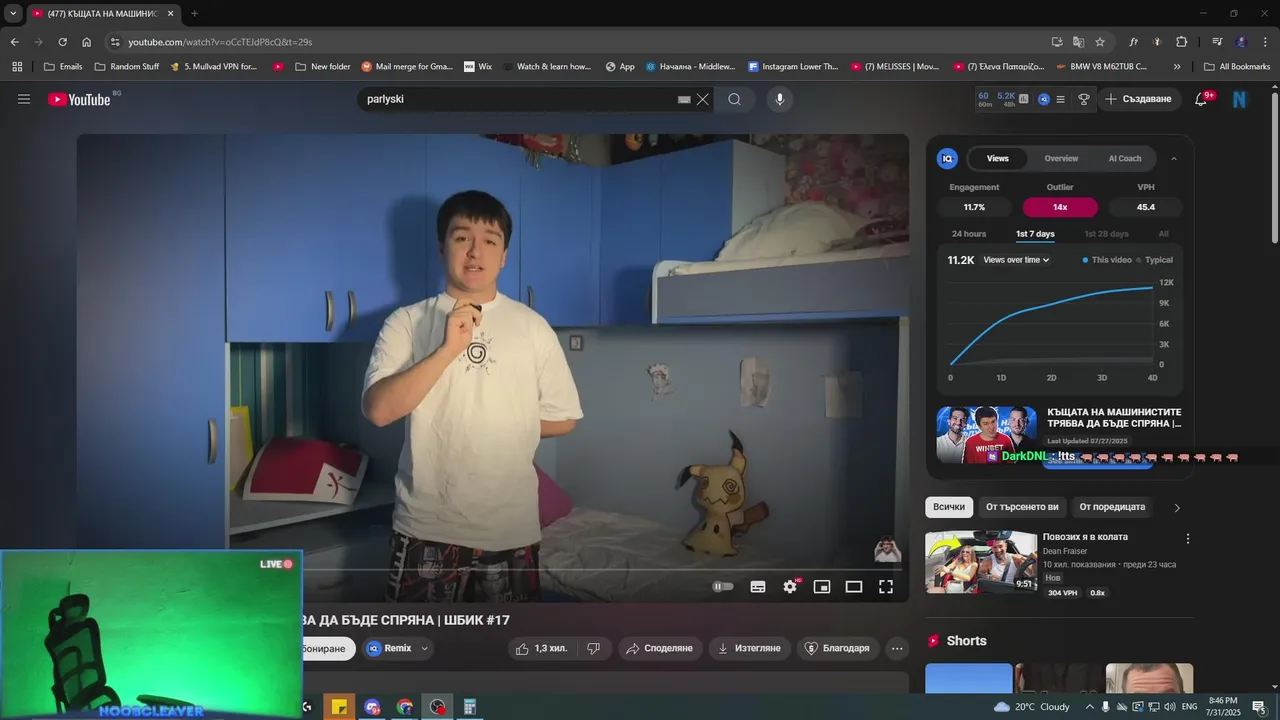1280x720 pixels.
Task: Toggle the autoplay switch
Action: coord(722,587)
